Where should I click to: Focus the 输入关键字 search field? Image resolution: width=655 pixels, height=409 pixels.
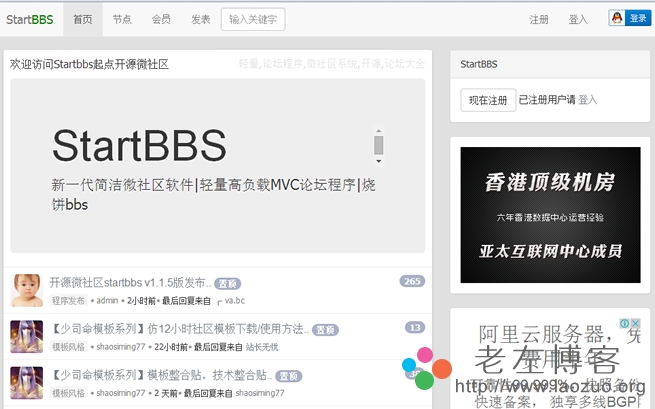tap(252, 19)
